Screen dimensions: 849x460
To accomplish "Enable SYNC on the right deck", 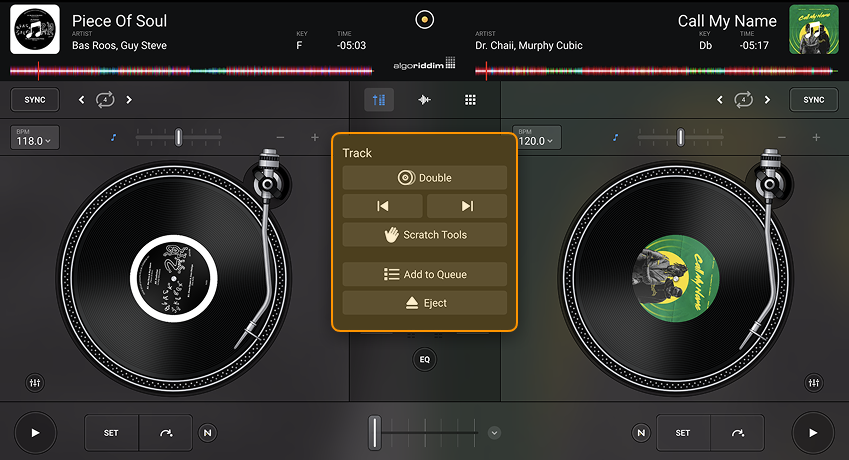I will click(x=814, y=100).
